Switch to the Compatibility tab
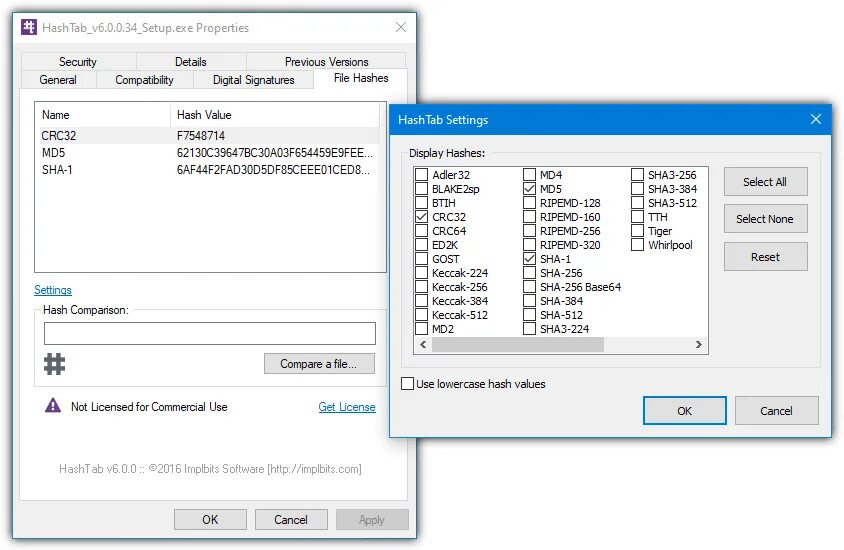844x550 pixels. 144,80
